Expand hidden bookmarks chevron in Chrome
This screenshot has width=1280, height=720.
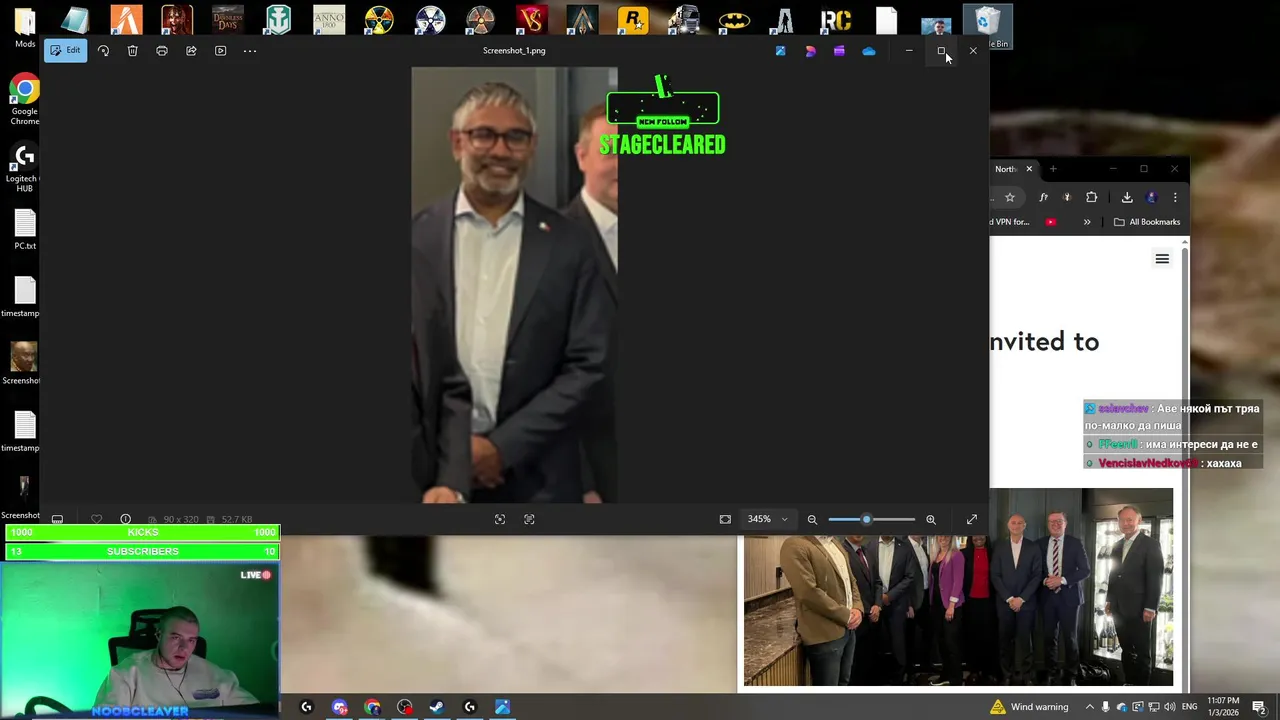pyautogui.click(x=1087, y=222)
